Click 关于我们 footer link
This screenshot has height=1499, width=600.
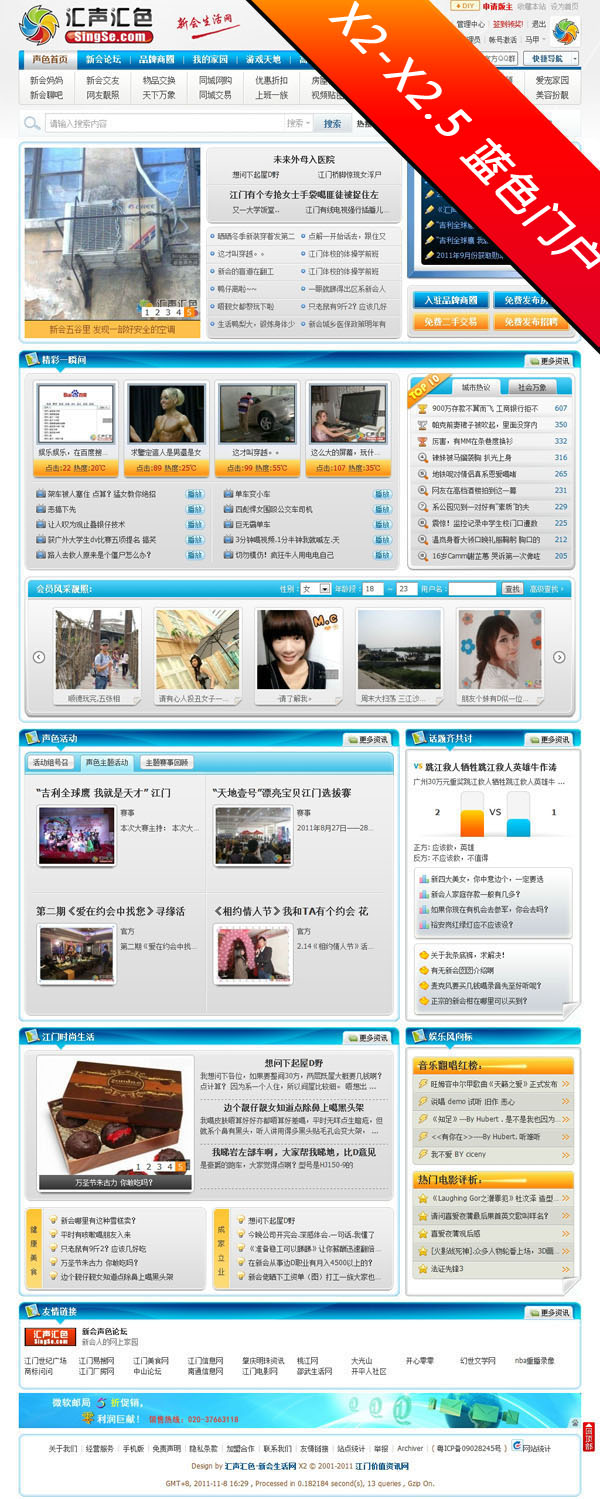[x=63, y=1448]
